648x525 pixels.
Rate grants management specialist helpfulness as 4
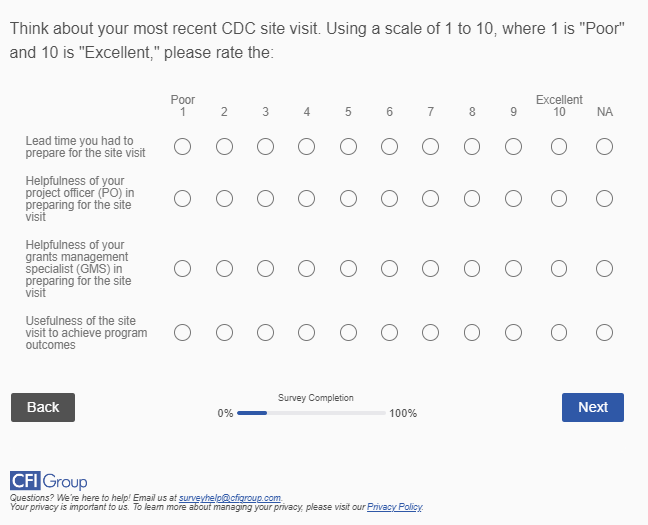point(307,269)
